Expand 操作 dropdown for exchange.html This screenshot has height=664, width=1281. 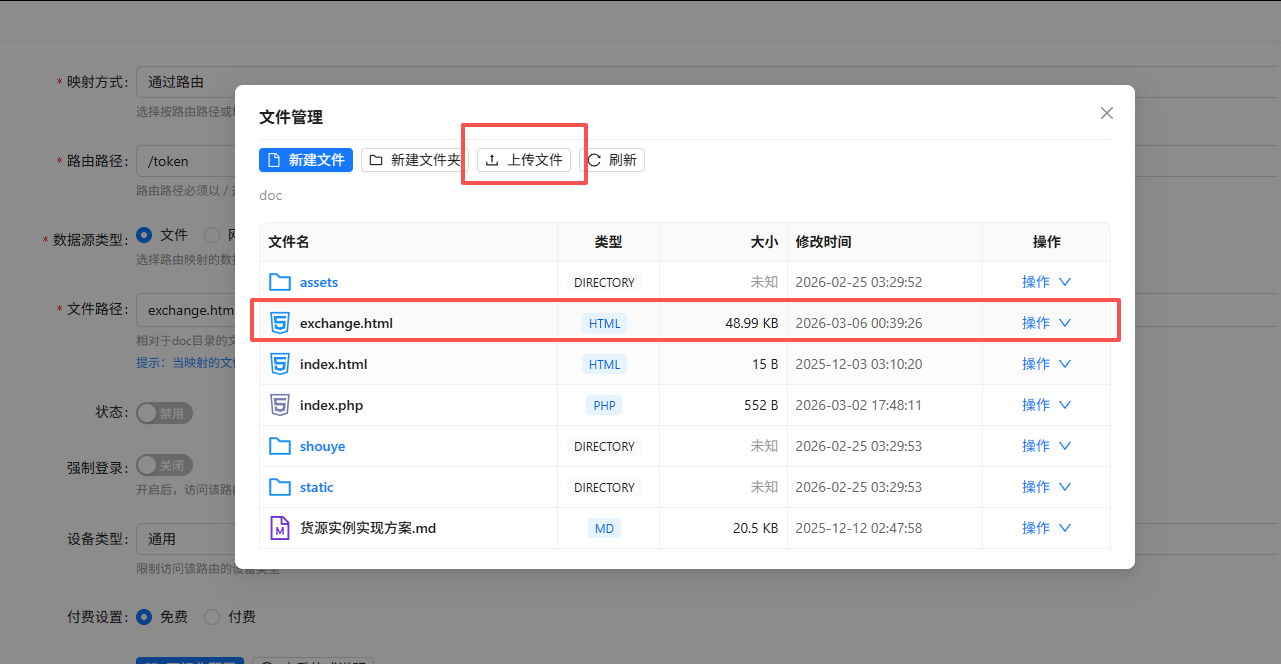pos(1046,323)
